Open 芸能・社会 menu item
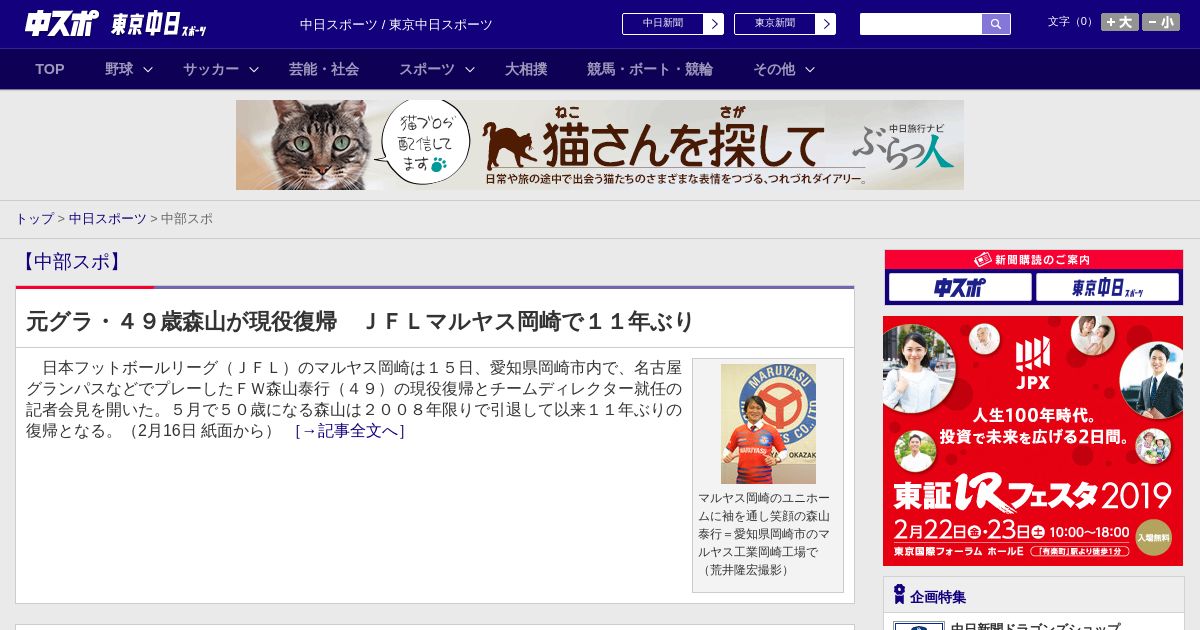The image size is (1200, 630). [324, 69]
